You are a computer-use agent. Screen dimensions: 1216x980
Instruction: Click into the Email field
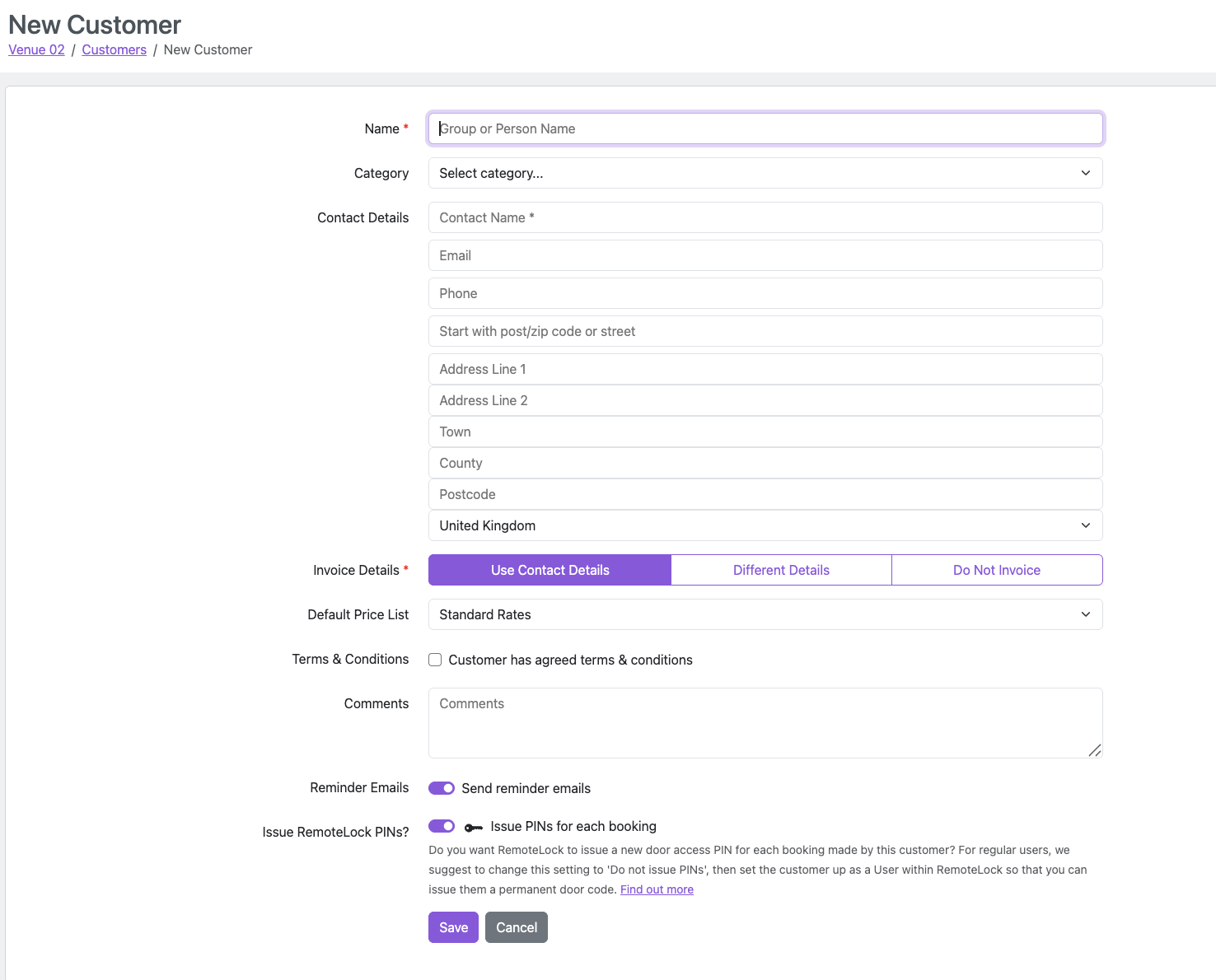click(x=765, y=255)
